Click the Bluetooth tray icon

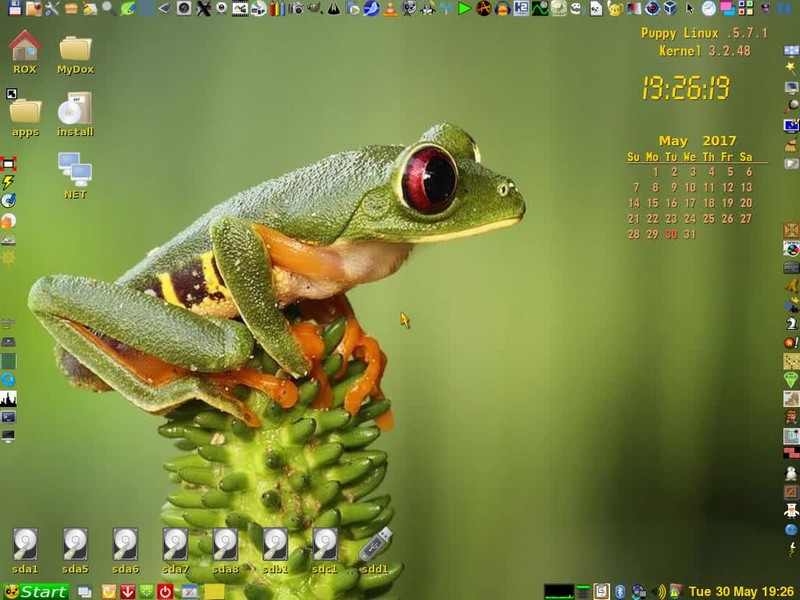point(619,591)
